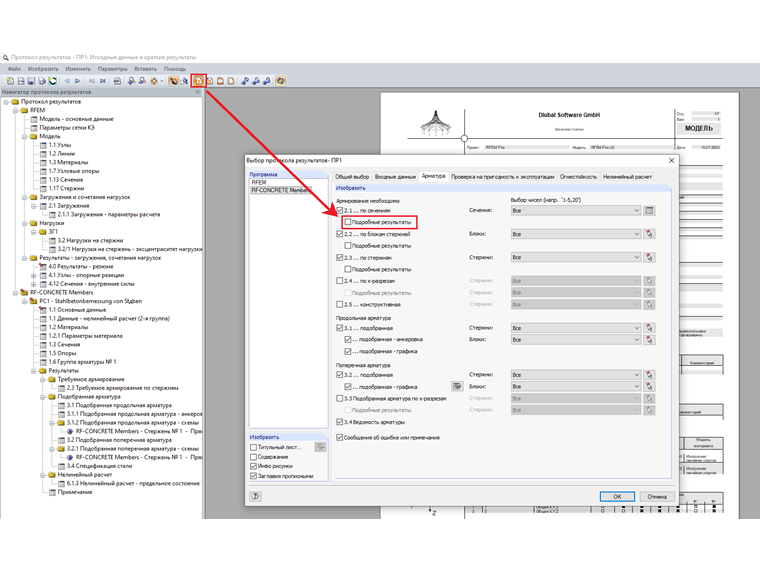Open the Файл menu
The image size is (760, 571).
pyautogui.click(x=14, y=69)
